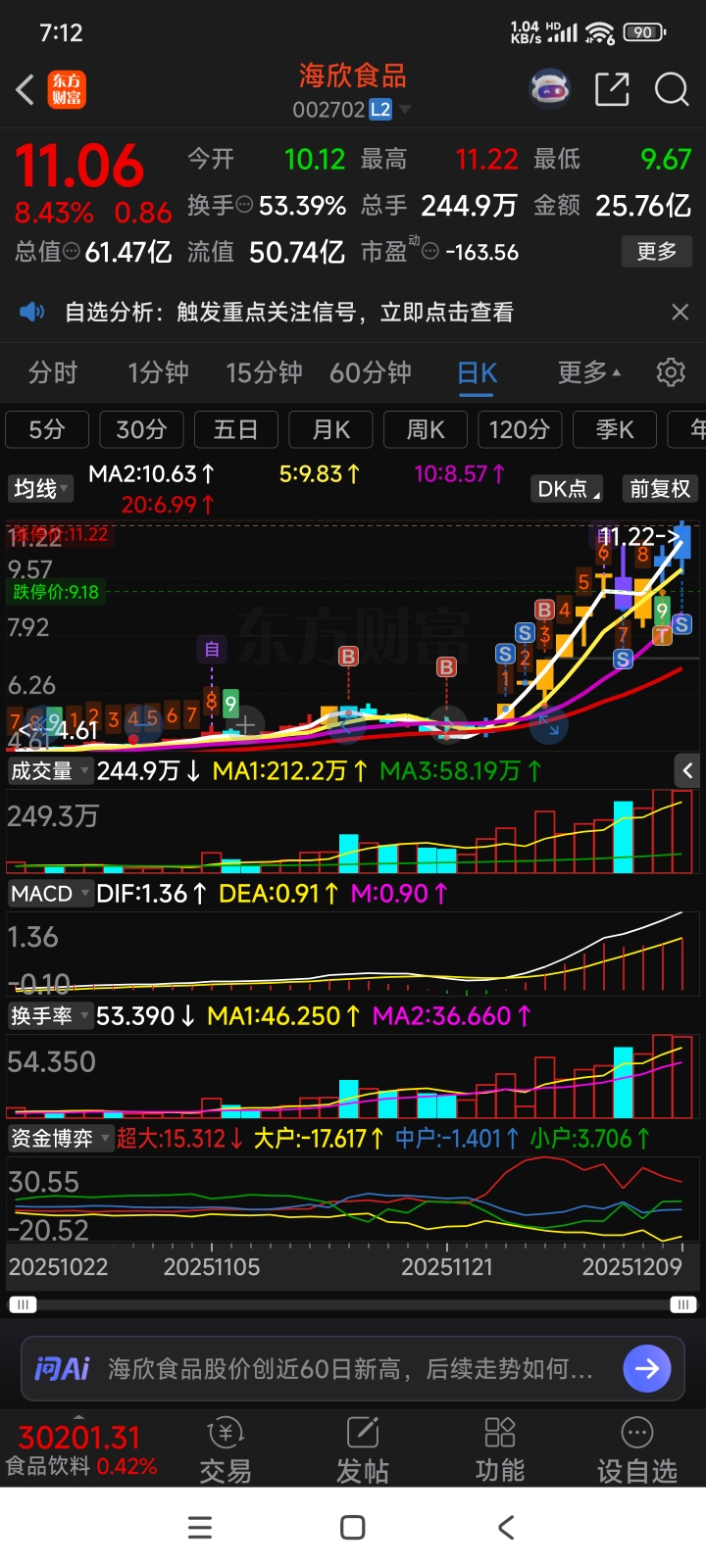Open 换手率 indicator dropdown
706x1568 pixels.
pos(50,1016)
